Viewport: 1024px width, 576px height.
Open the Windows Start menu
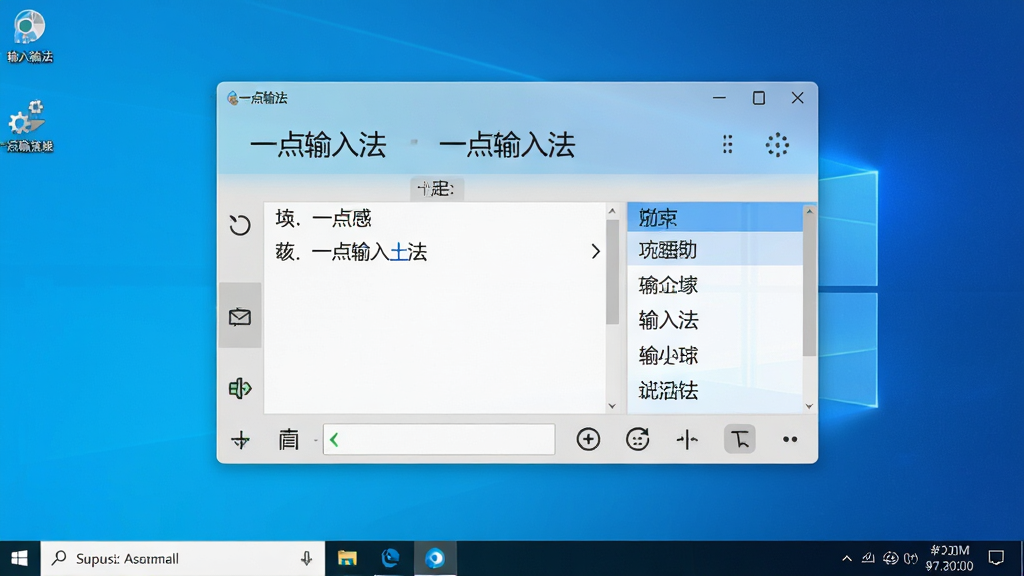(20, 558)
